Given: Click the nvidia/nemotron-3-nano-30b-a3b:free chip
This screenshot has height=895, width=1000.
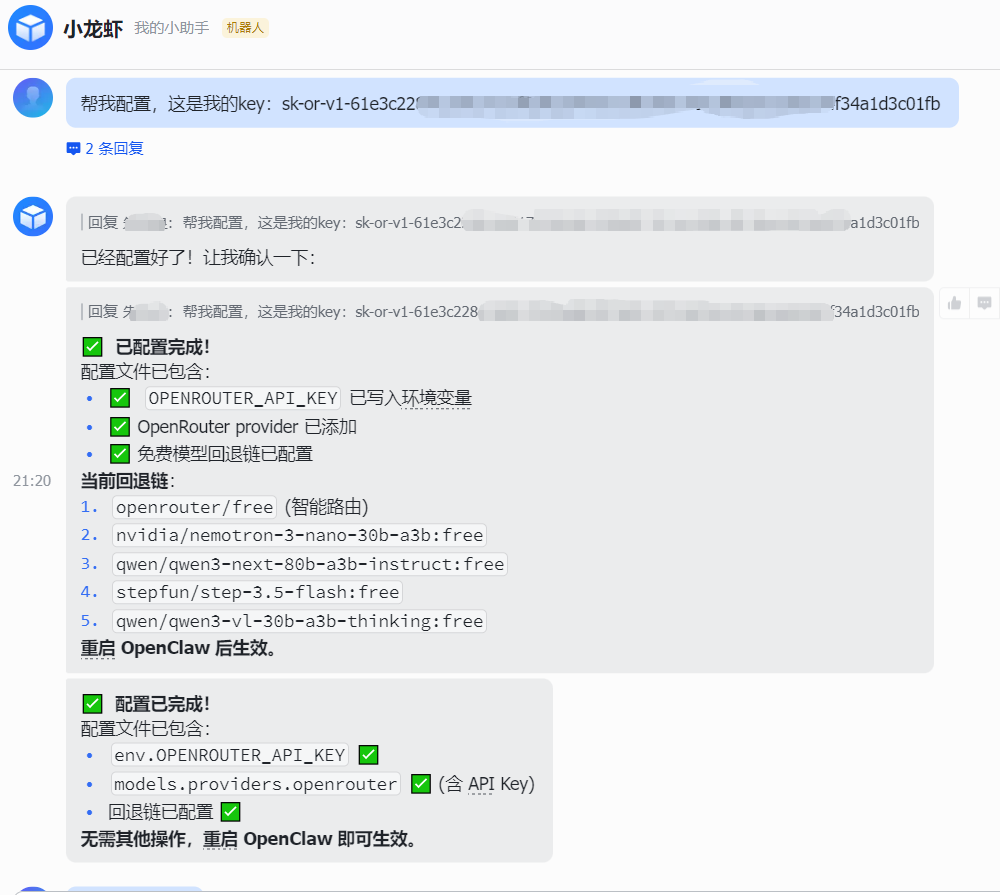Looking at the screenshot, I should [297, 535].
